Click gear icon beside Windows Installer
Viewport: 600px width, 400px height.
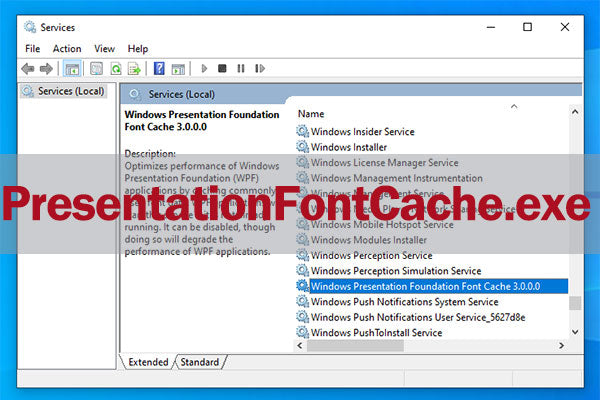pyautogui.click(x=302, y=147)
